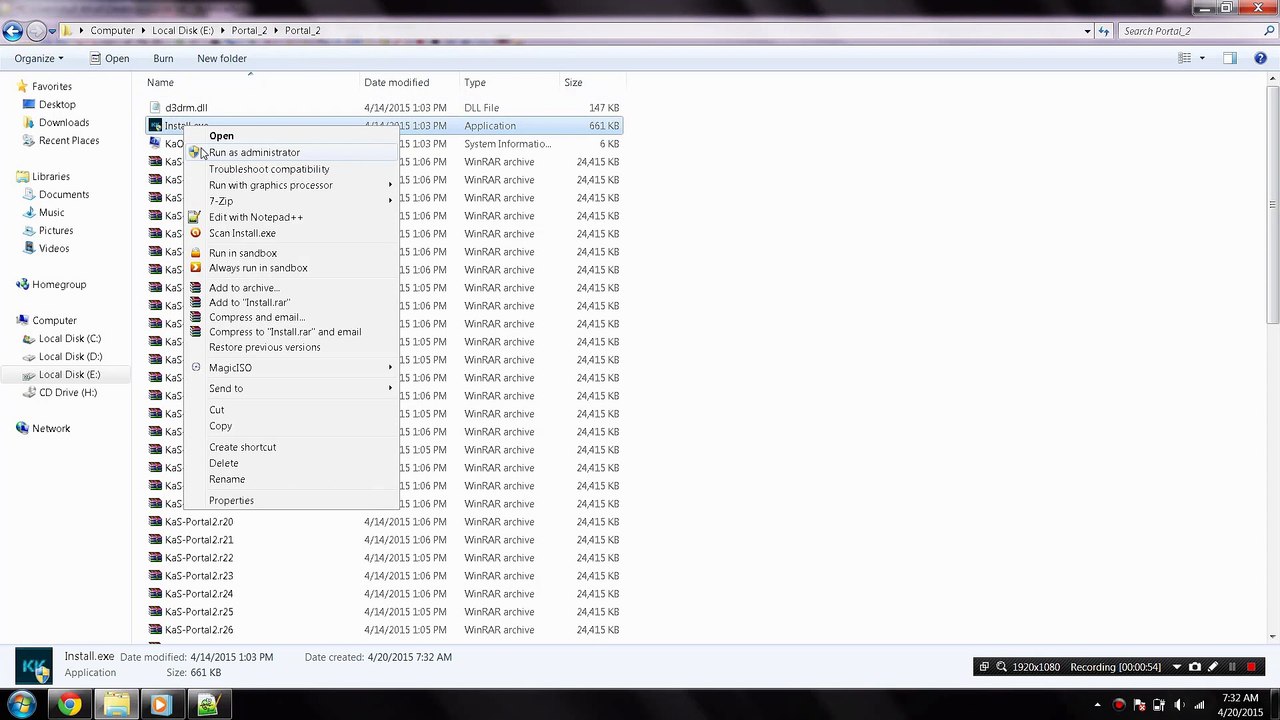
Task: Sort files by Size column header
Action: point(592,83)
